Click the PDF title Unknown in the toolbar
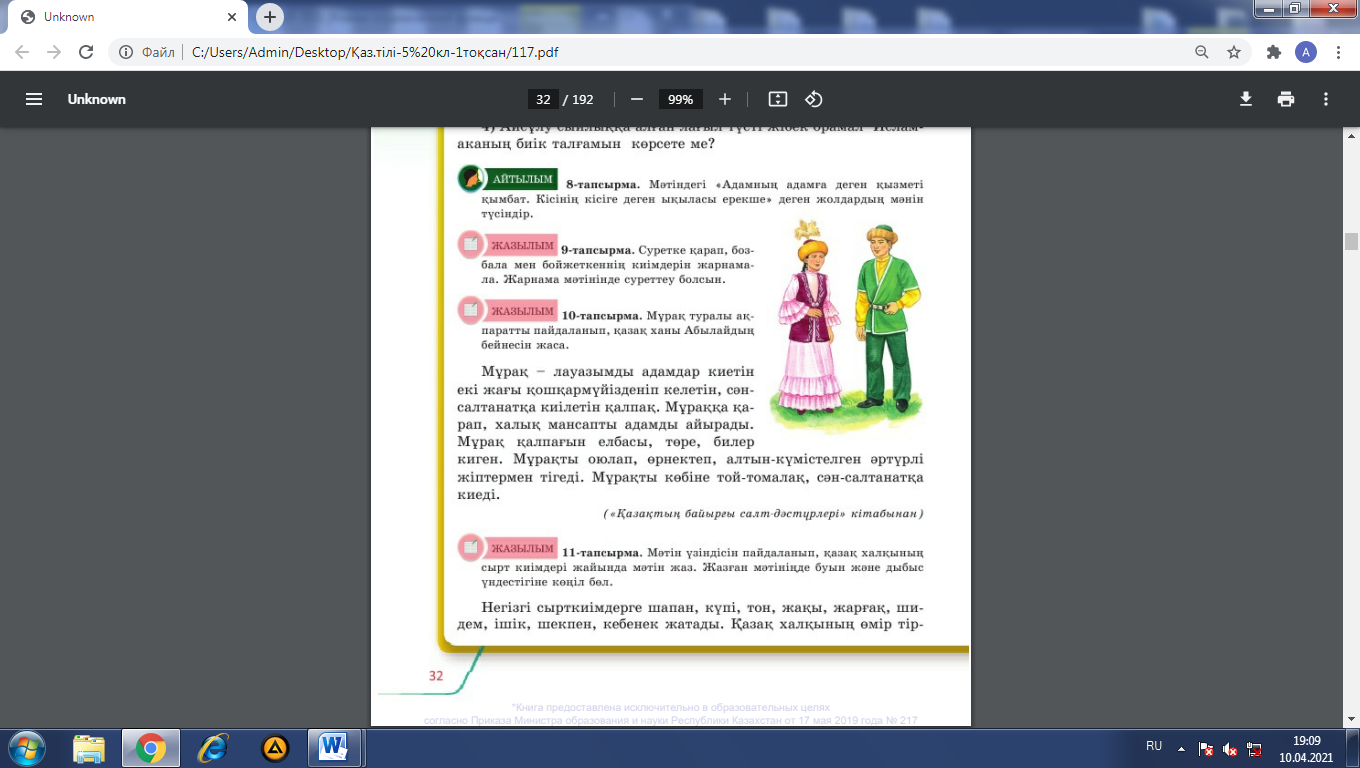Viewport: 1360px width, 768px height. click(x=97, y=99)
